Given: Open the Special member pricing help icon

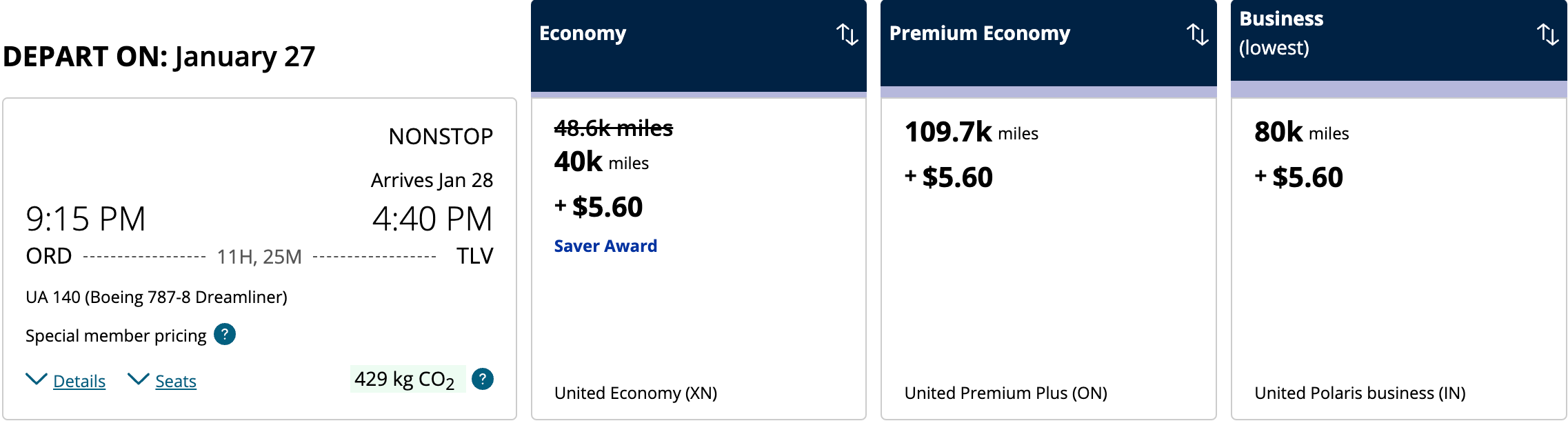Looking at the screenshot, I should (225, 335).
